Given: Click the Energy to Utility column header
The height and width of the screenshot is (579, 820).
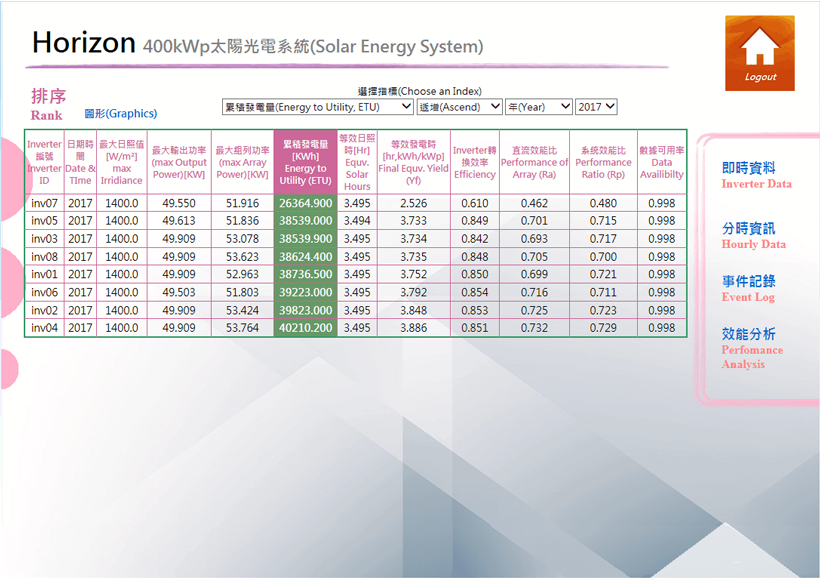Looking at the screenshot, I should [x=305, y=162].
